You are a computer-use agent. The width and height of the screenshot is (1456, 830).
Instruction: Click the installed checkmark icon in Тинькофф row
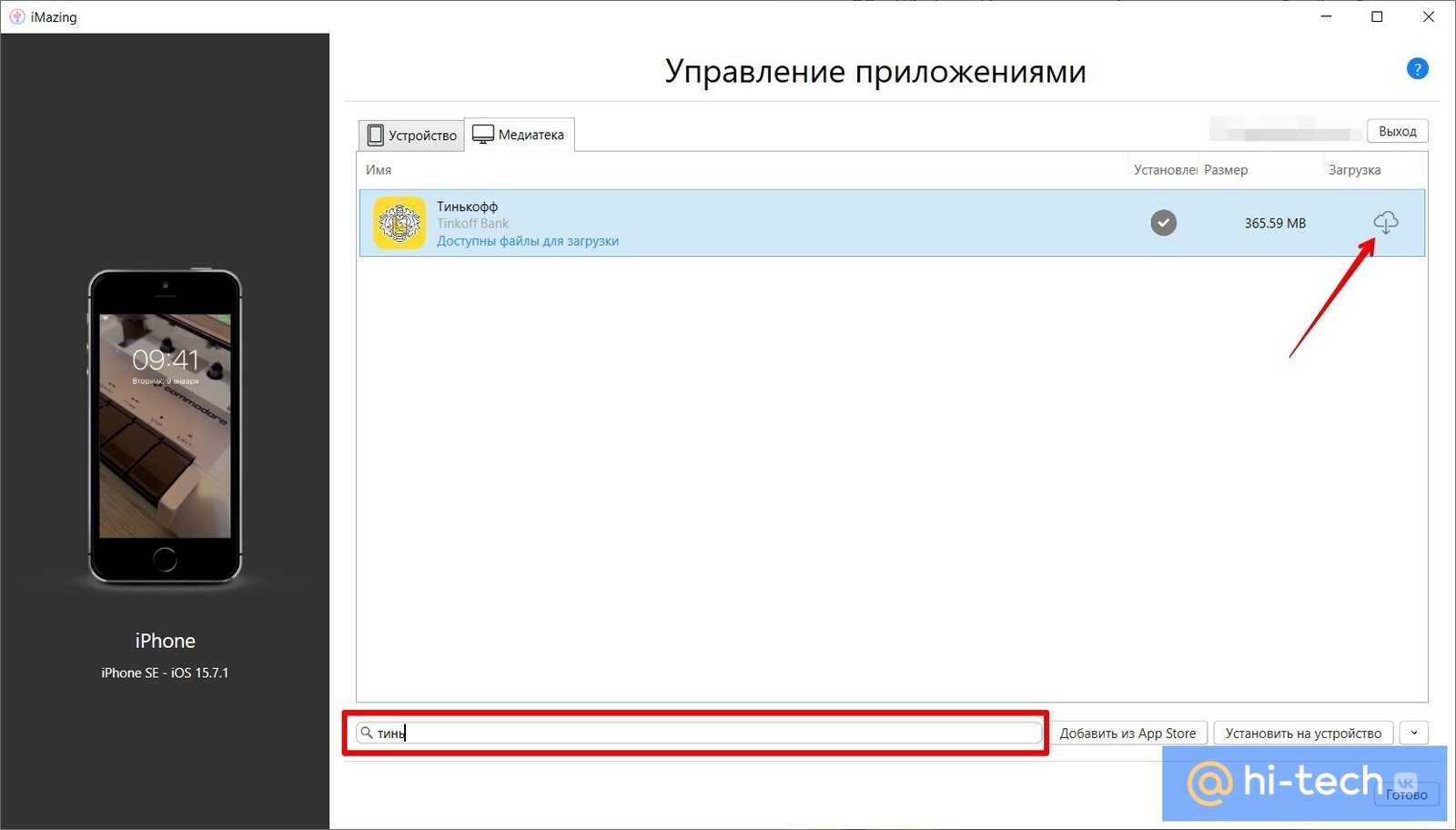(x=1163, y=223)
